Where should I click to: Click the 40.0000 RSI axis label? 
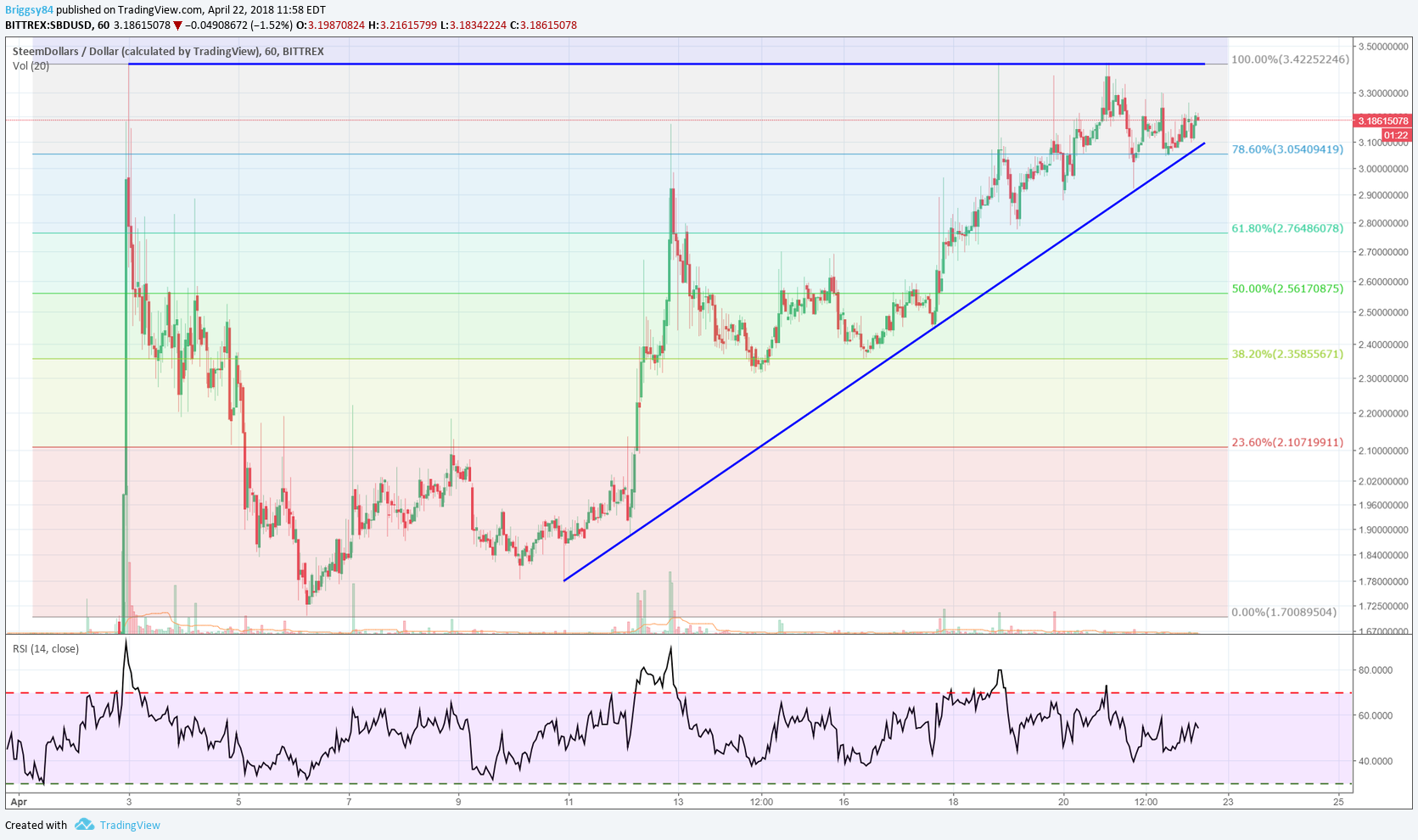(x=1376, y=761)
